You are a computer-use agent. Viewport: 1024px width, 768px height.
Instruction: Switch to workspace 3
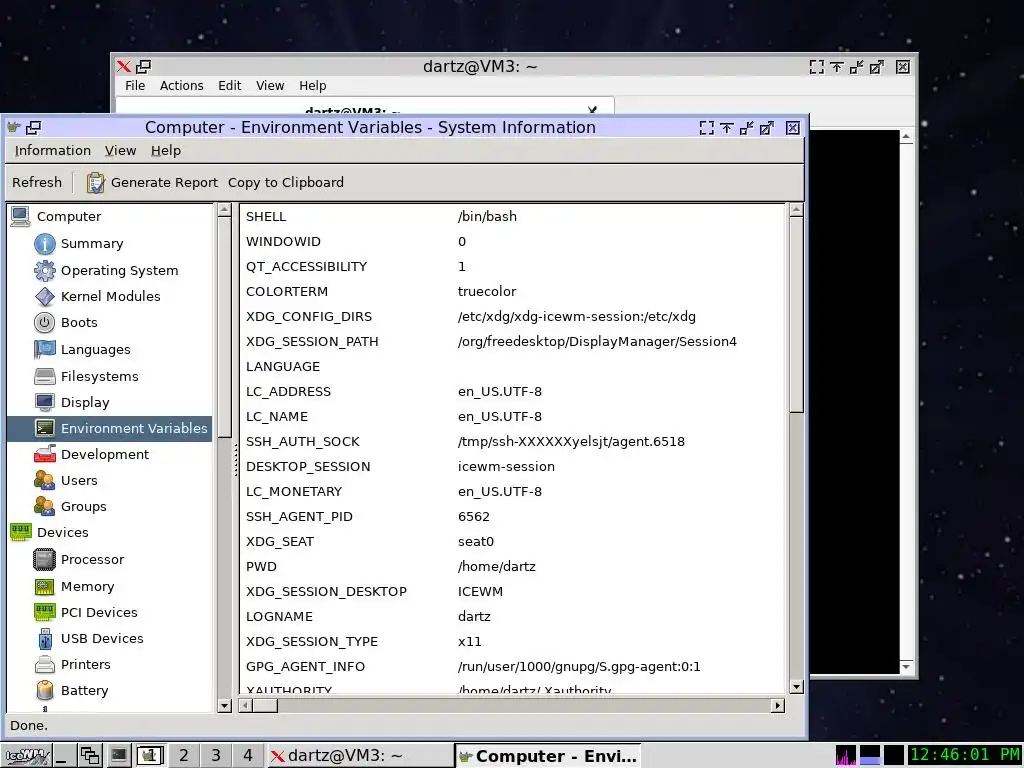(216, 756)
